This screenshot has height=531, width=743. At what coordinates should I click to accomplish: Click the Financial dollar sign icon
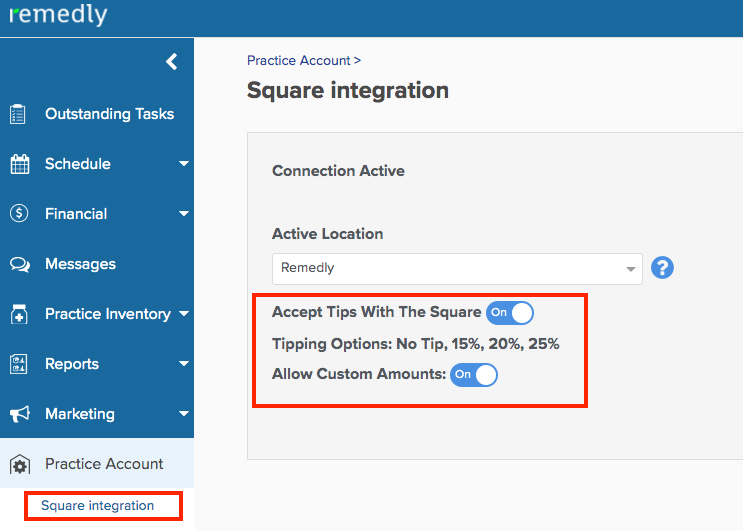pyautogui.click(x=19, y=214)
